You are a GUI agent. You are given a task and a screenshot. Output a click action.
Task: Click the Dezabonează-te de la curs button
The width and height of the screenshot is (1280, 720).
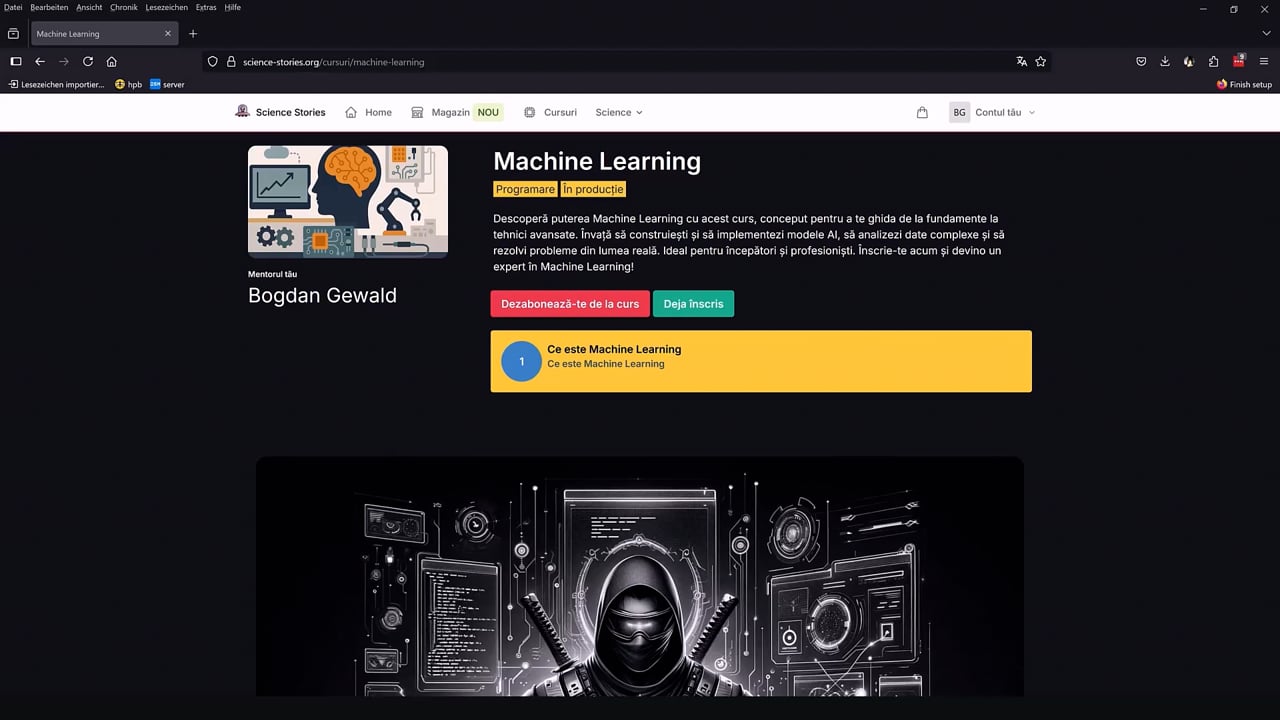(570, 304)
